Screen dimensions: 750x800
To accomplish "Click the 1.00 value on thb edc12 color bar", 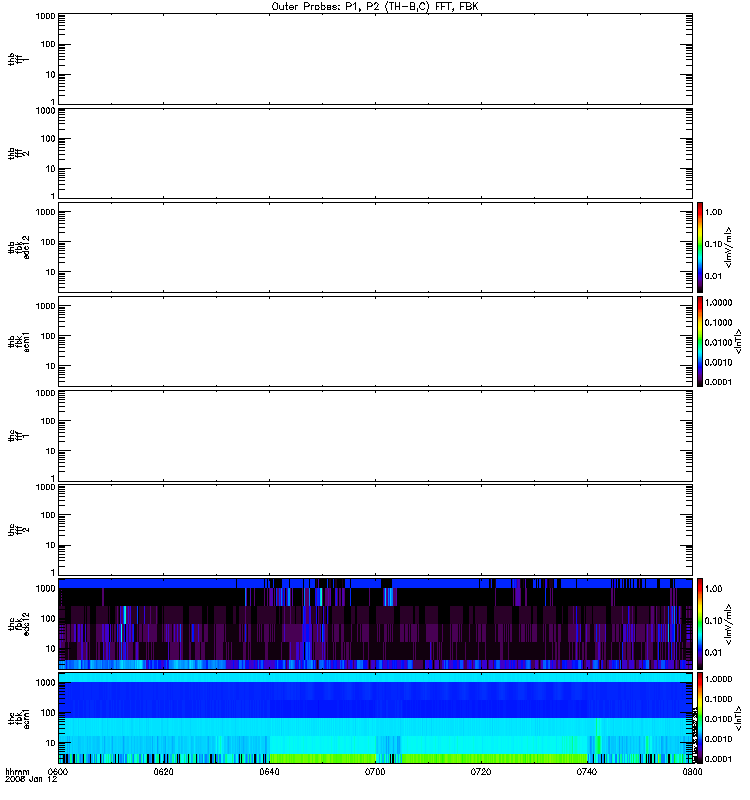I will coord(713,212).
